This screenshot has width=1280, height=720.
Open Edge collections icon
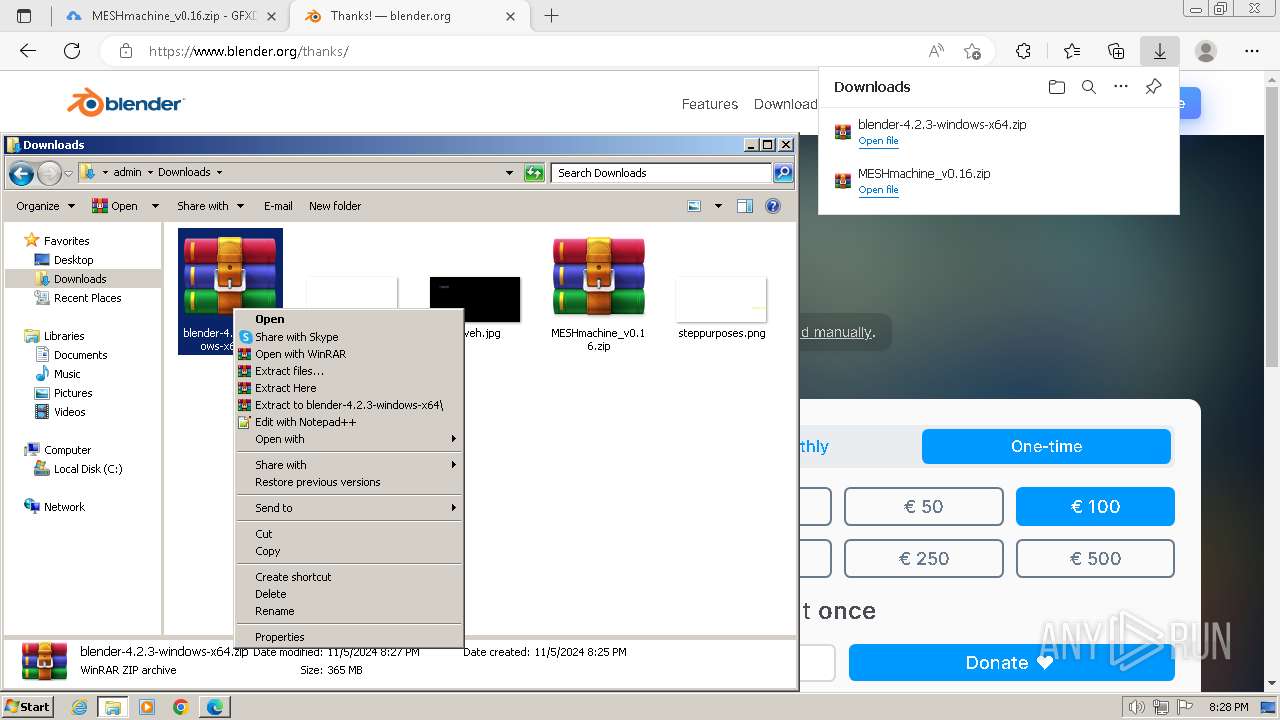(1116, 51)
